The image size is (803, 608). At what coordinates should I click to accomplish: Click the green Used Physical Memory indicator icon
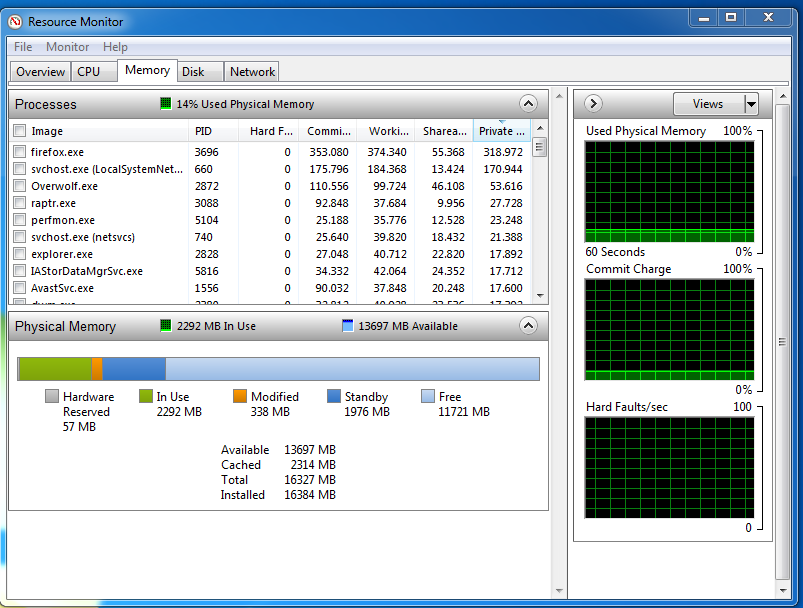pyautogui.click(x=165, y=103)
